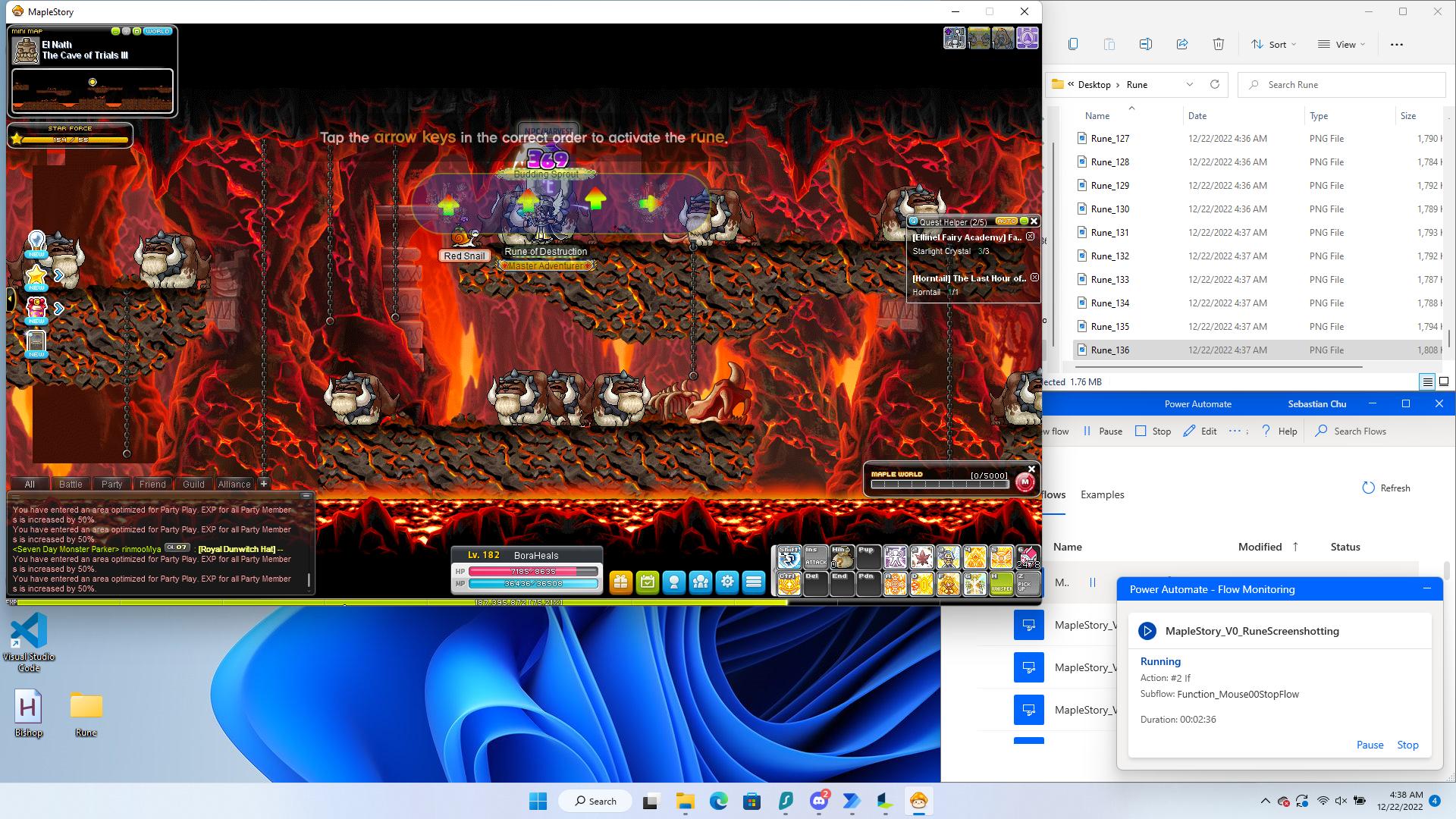Screen dimensions: 1456x819
Task: Click Help in the Power Automate toolbar
Action: (x=1279, y=431)
